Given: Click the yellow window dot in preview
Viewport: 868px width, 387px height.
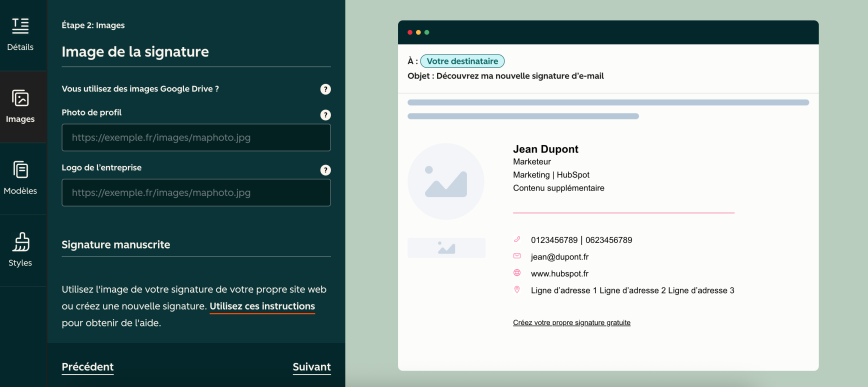Looking at the screenshot, I should coord(418,32).
